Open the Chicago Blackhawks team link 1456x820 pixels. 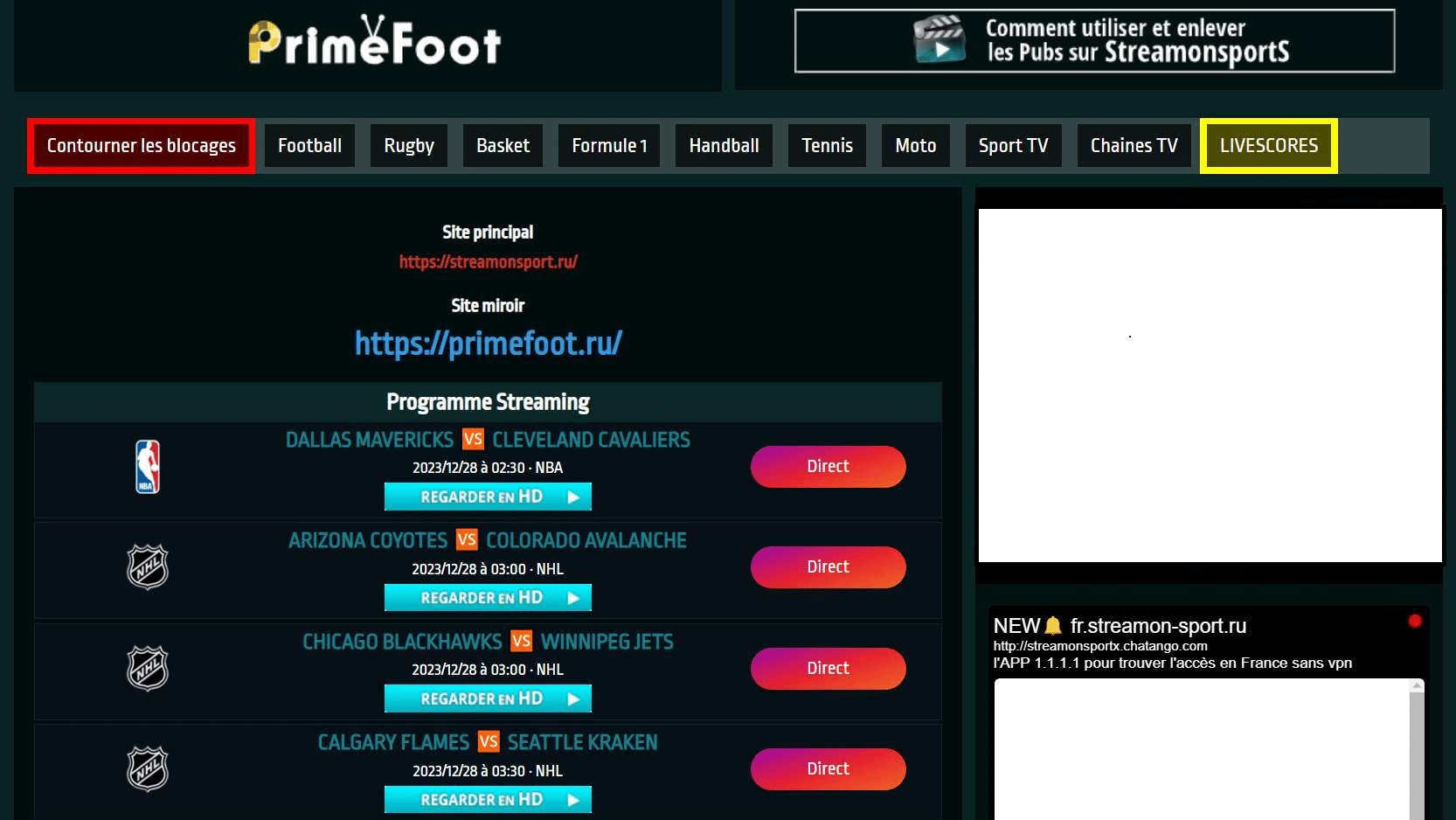[402, 642]
